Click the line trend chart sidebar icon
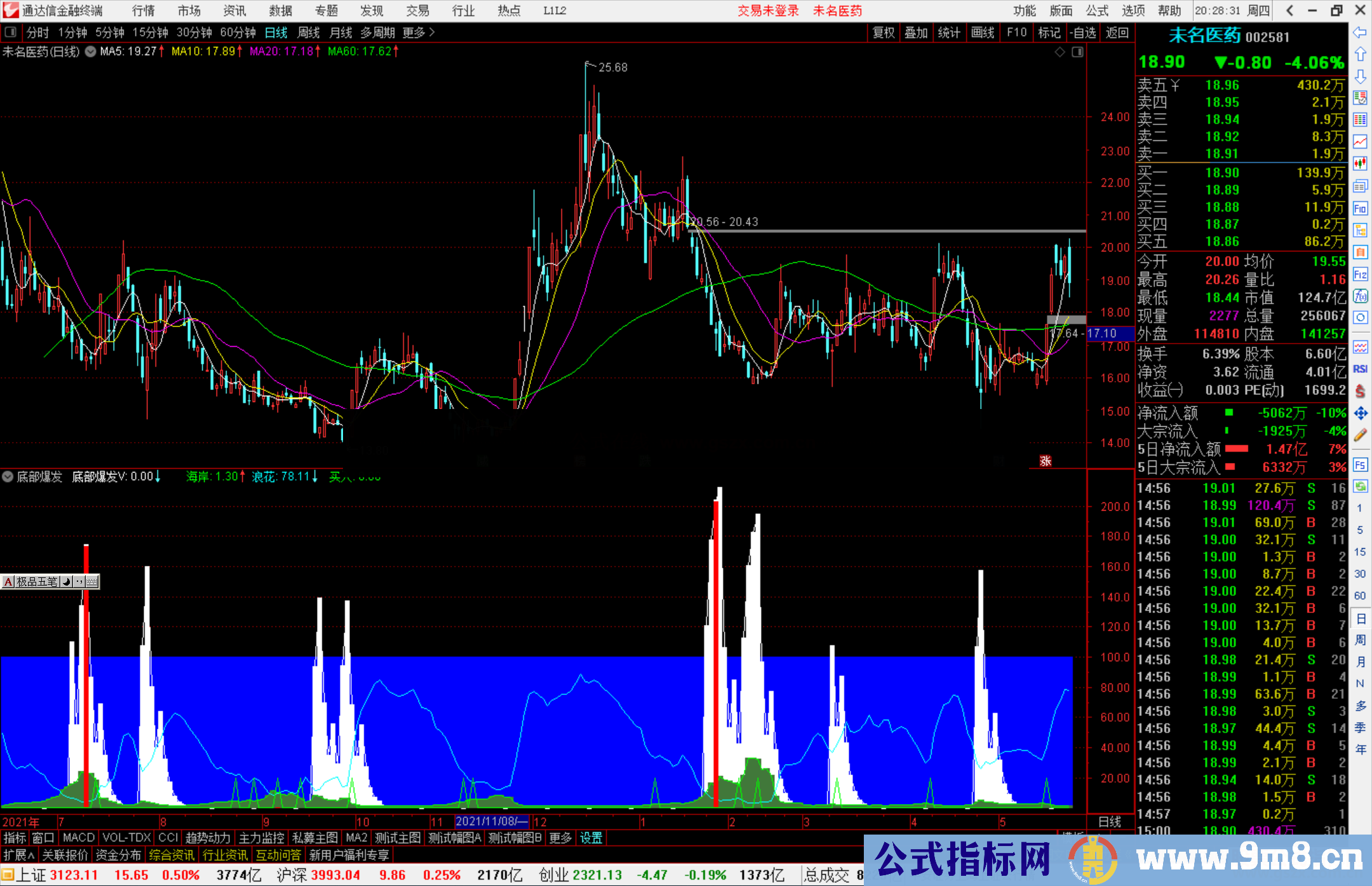This screenshot has width=1372, height=886. [1360, 141]
